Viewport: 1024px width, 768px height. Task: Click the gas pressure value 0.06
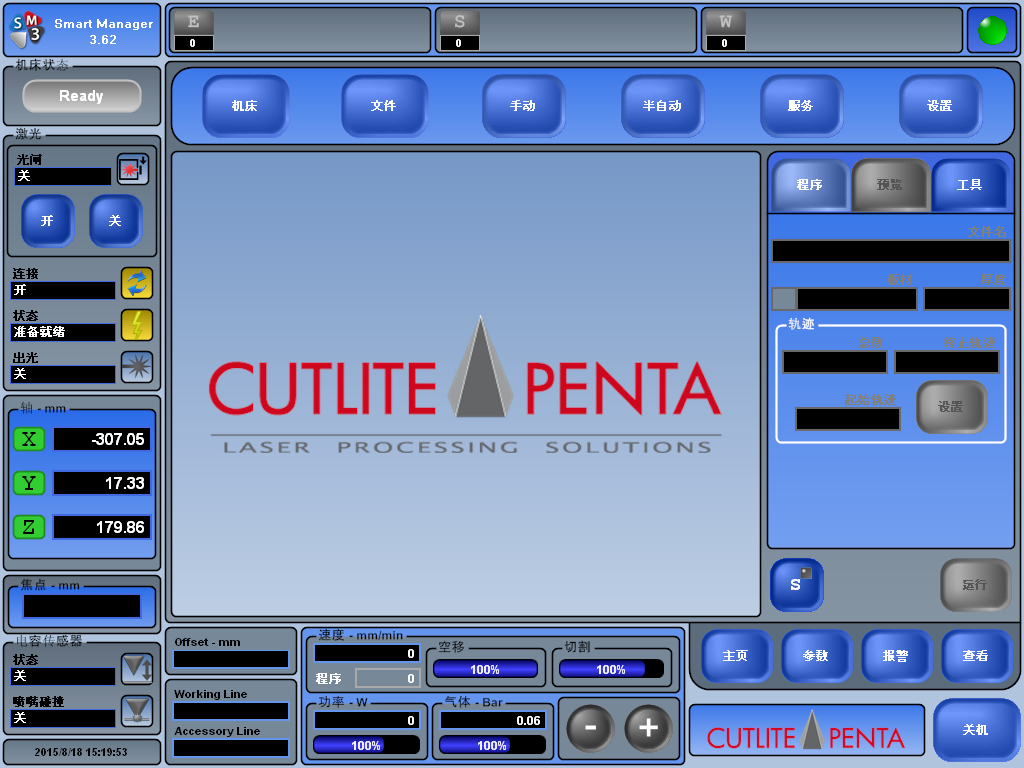coord(492,720)
